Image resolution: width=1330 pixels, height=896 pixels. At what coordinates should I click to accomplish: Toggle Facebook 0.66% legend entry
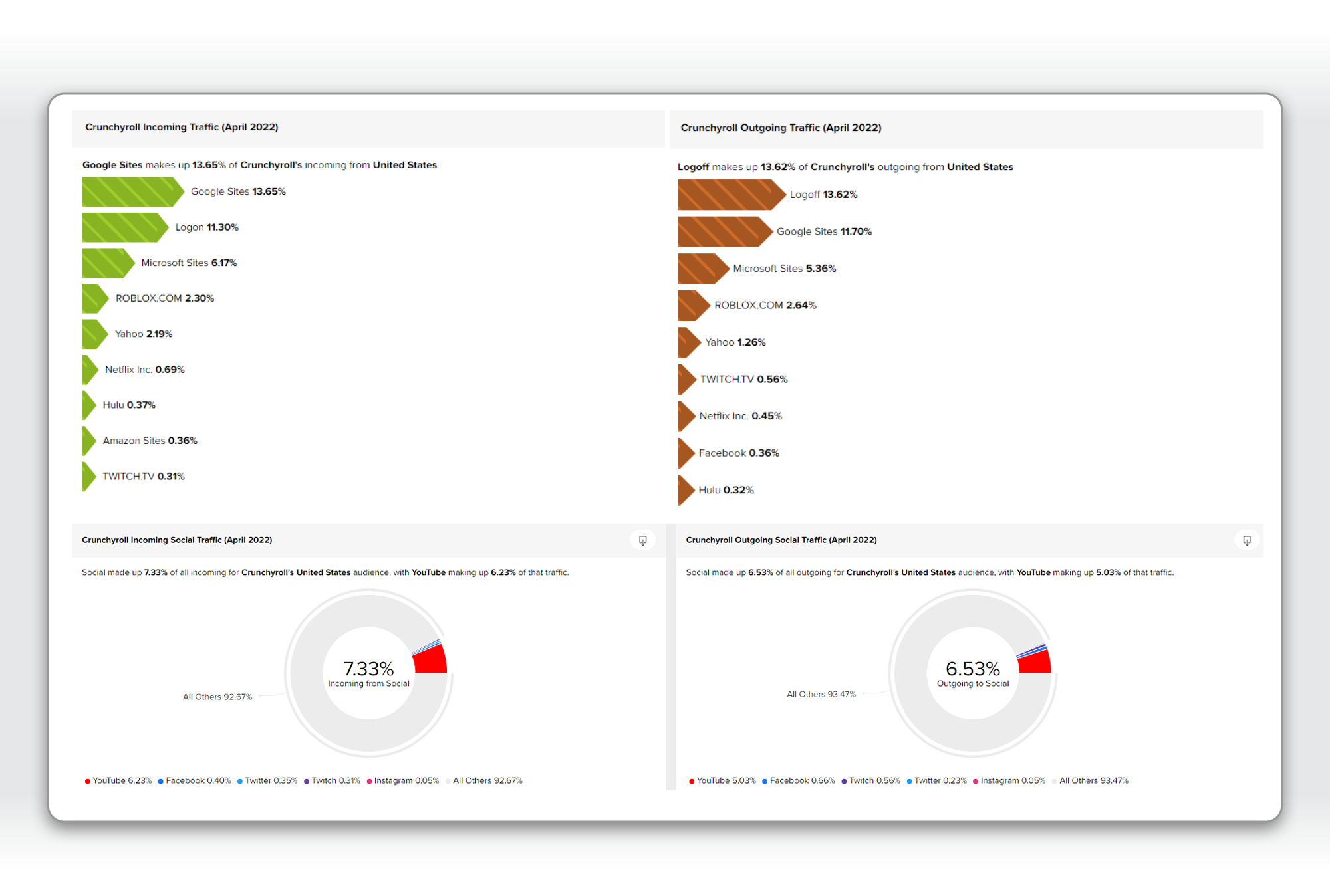click(x=799, y=780)
